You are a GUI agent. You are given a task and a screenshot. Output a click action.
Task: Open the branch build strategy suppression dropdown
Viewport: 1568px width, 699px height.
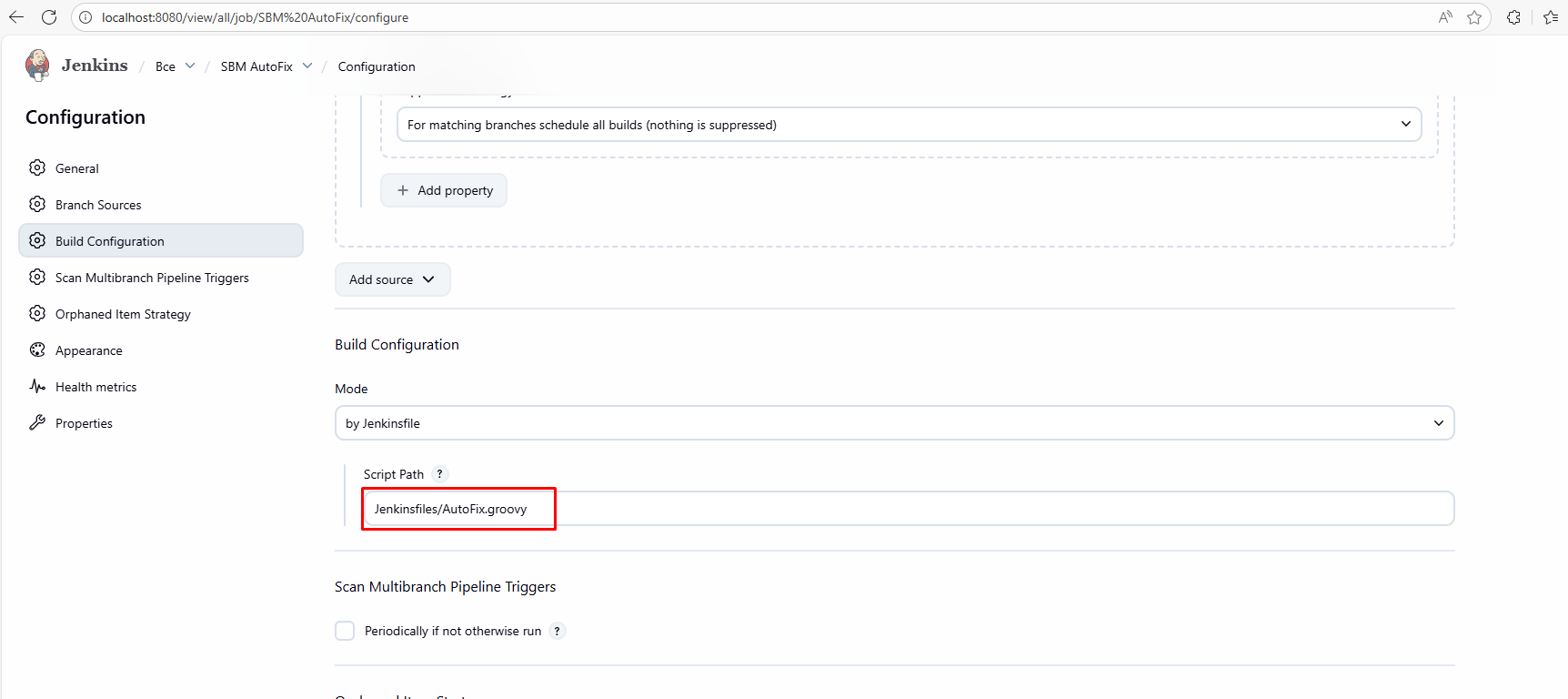click(x=908, y=125)
